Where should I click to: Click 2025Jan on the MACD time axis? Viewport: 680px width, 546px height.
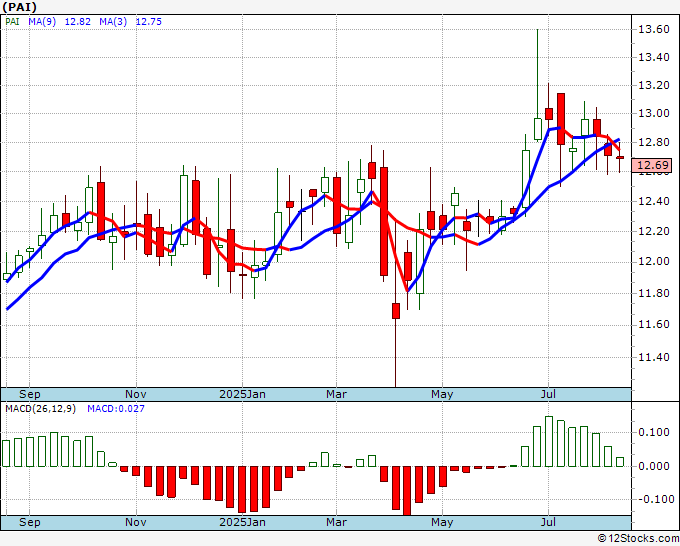(242, 522)
